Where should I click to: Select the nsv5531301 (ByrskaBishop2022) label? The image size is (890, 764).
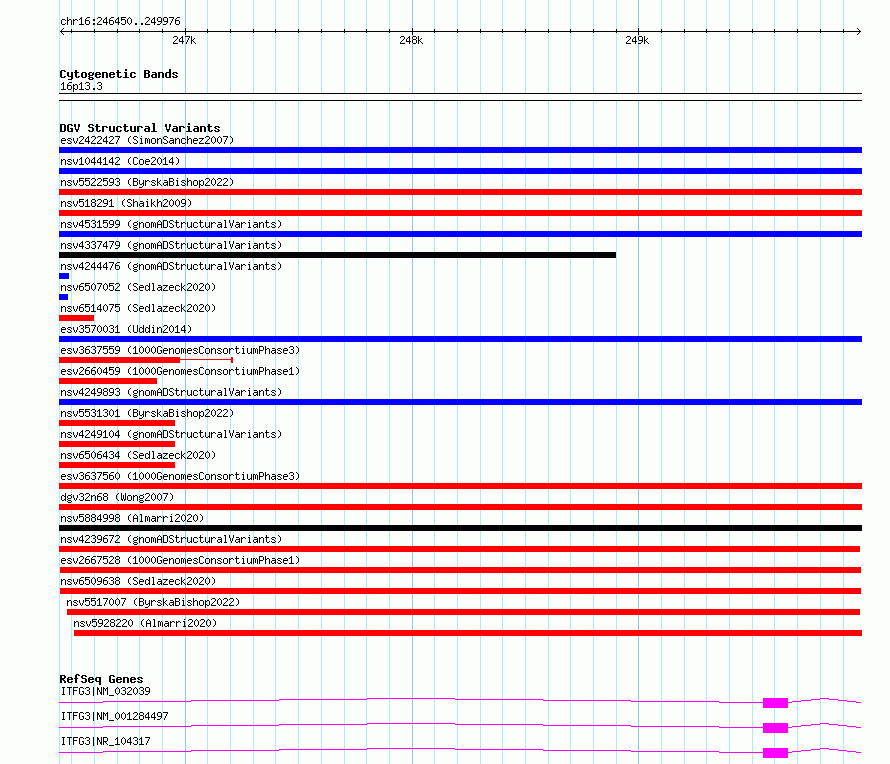pos(147,413)
